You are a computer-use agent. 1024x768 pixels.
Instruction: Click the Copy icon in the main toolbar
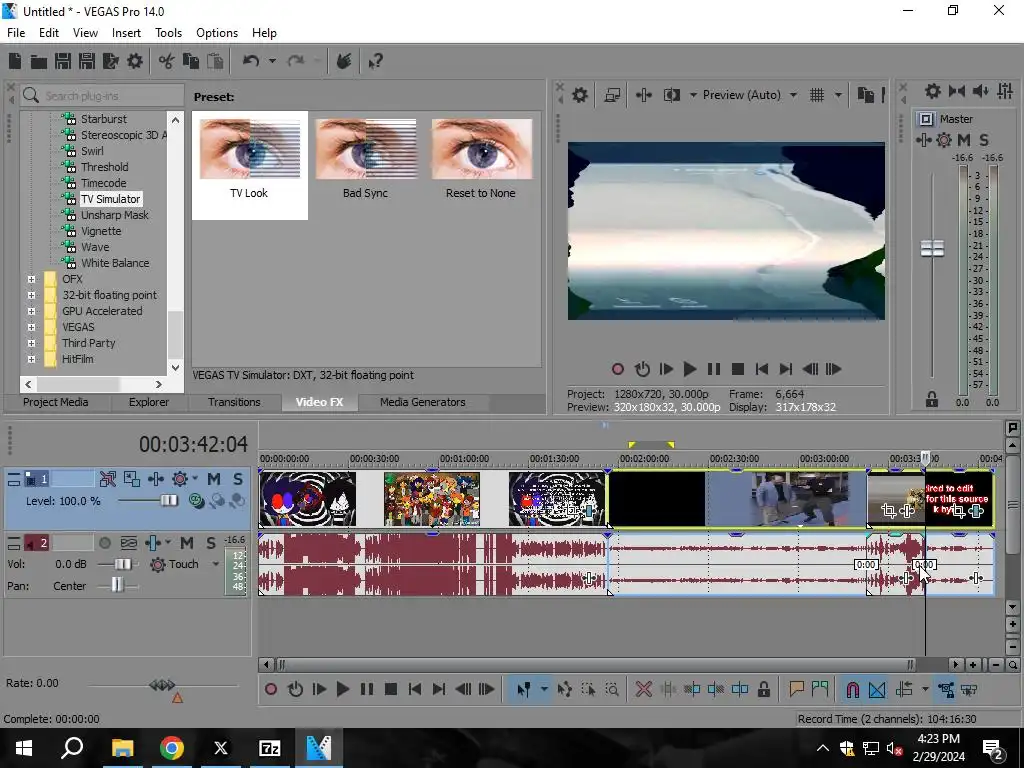coord(191,61)
